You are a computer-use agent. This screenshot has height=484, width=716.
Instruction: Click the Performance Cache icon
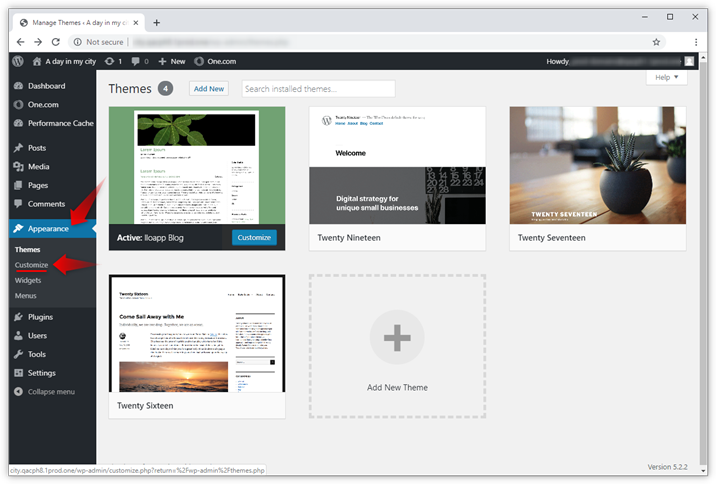pos(18,123)
